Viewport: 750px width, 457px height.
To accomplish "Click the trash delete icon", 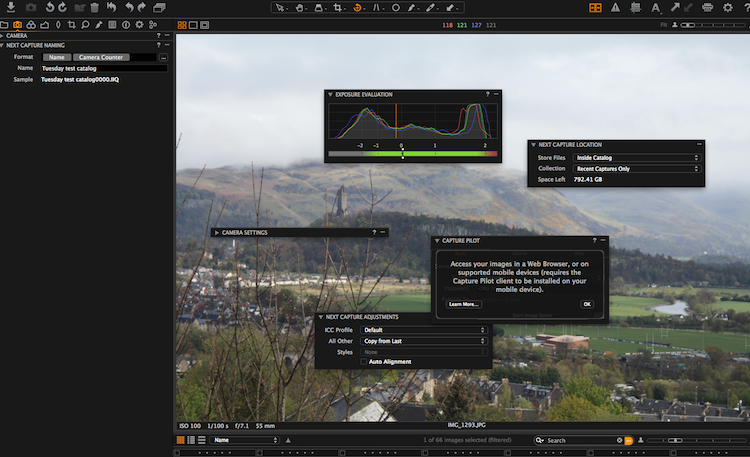I will point(94,7).
